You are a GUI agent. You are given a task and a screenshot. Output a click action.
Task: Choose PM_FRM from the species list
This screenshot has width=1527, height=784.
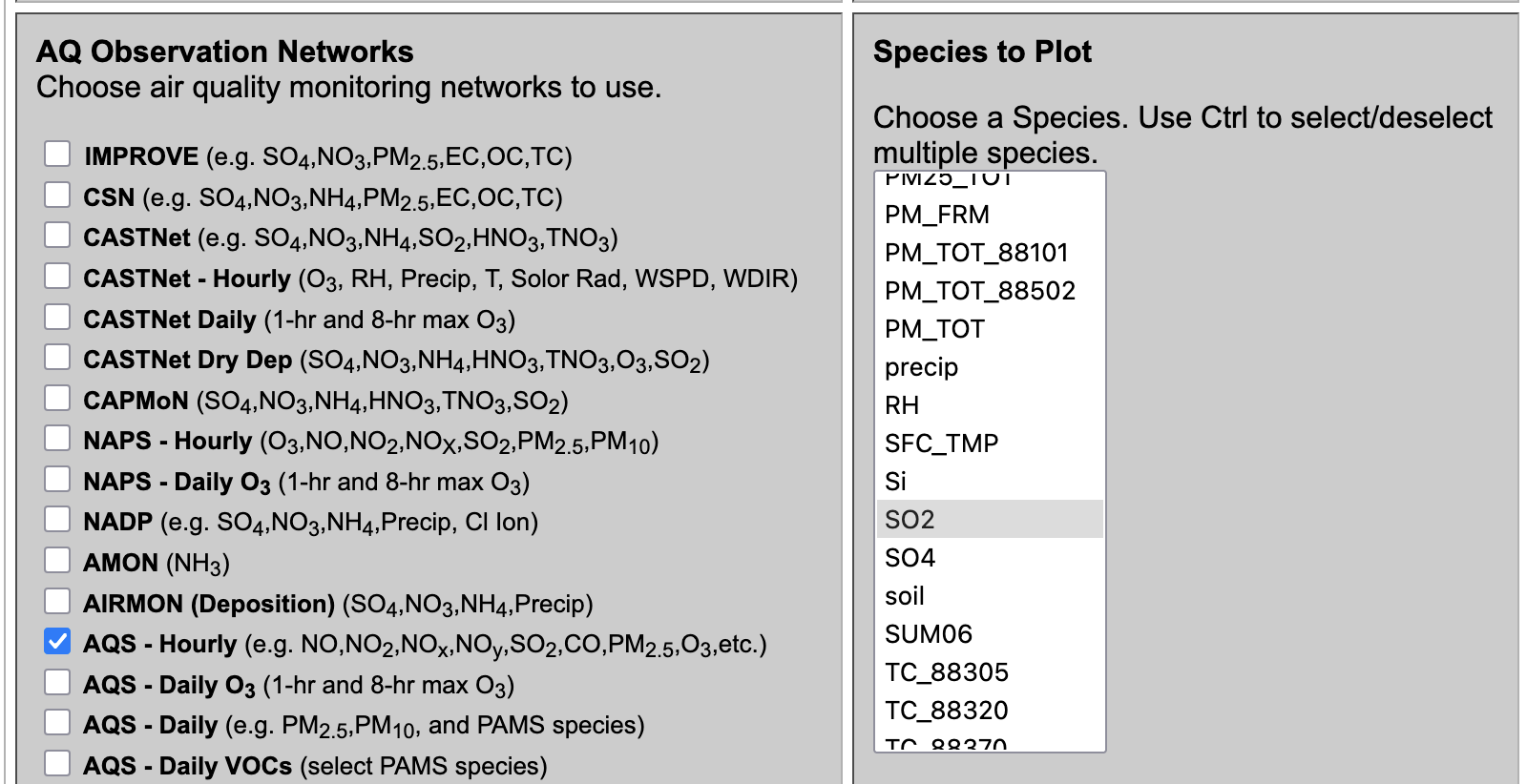[x=990, y=215]
